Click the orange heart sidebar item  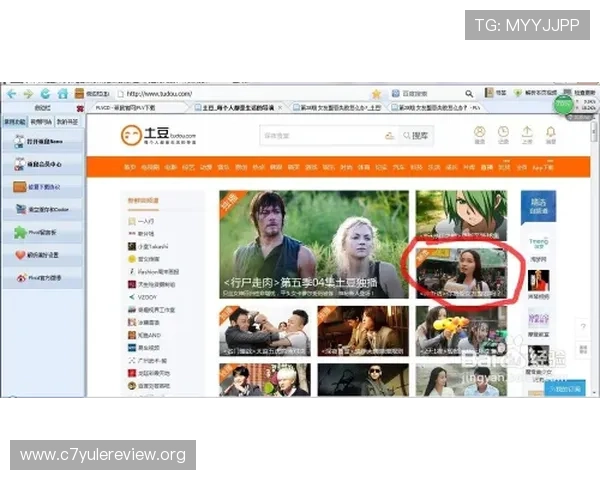click(x=43, y=255)
